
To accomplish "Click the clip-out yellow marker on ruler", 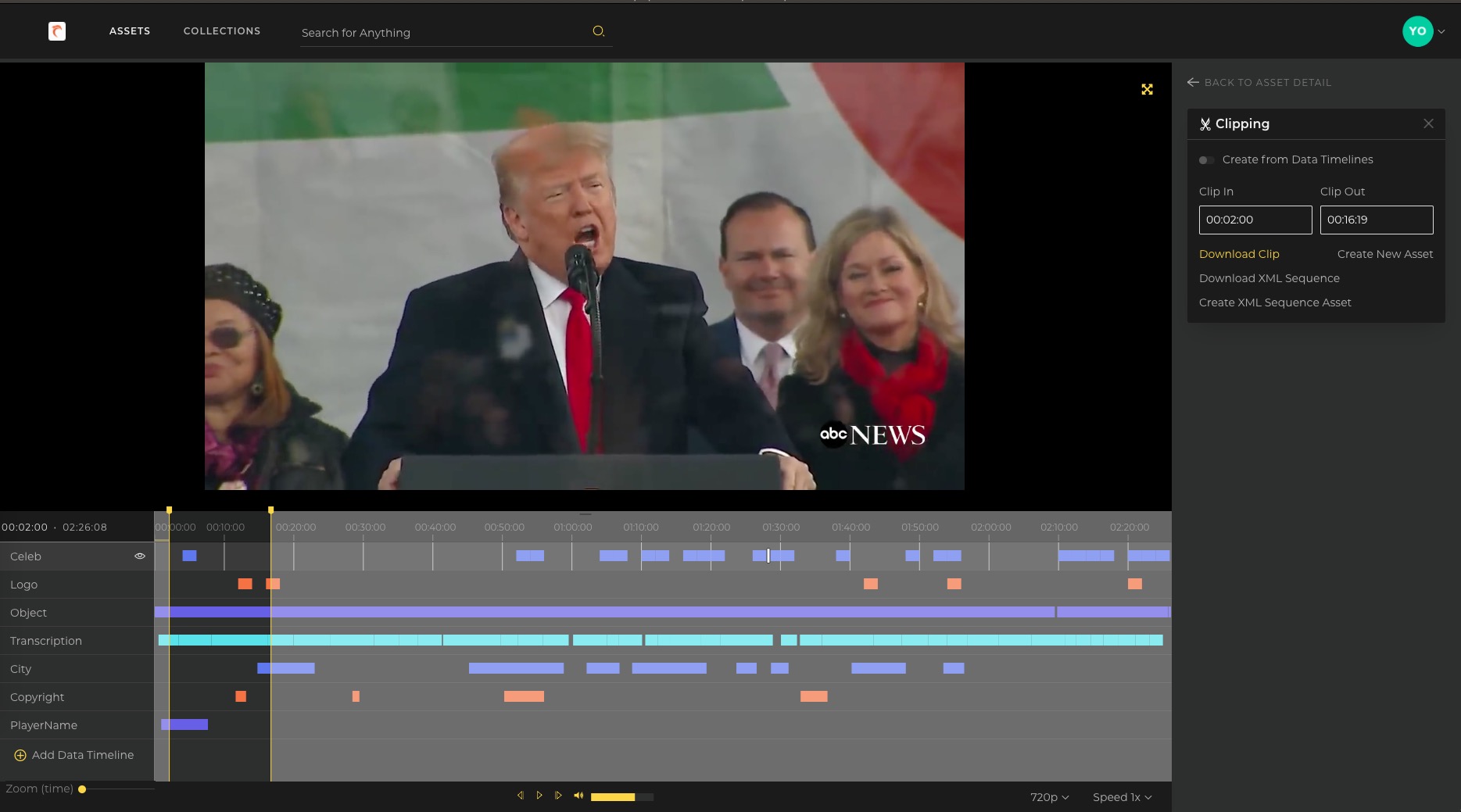I will 270,510.
